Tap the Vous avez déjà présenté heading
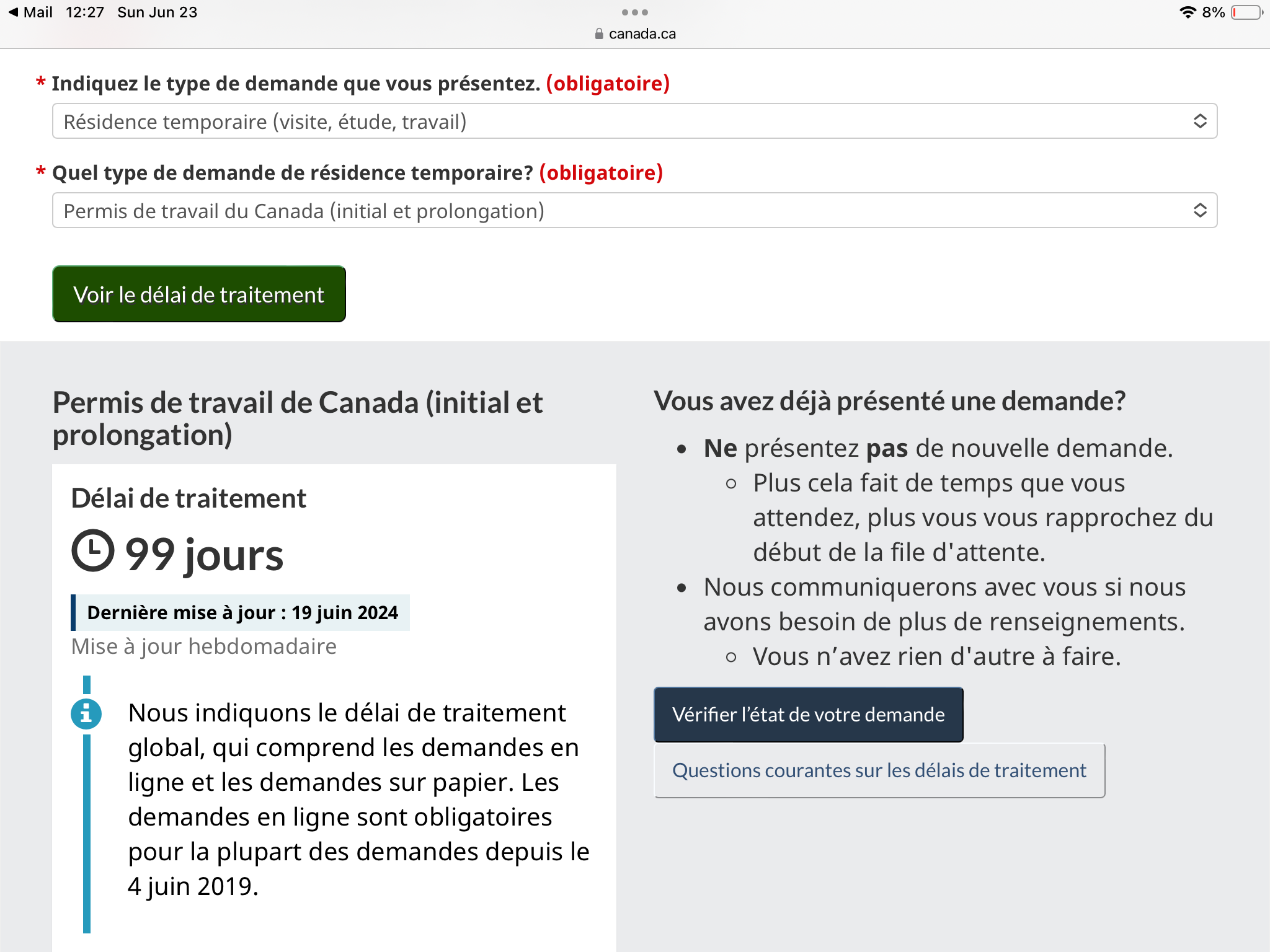Image resolution: width=1270 pixels, height=952 pixels. coord(889,401)
